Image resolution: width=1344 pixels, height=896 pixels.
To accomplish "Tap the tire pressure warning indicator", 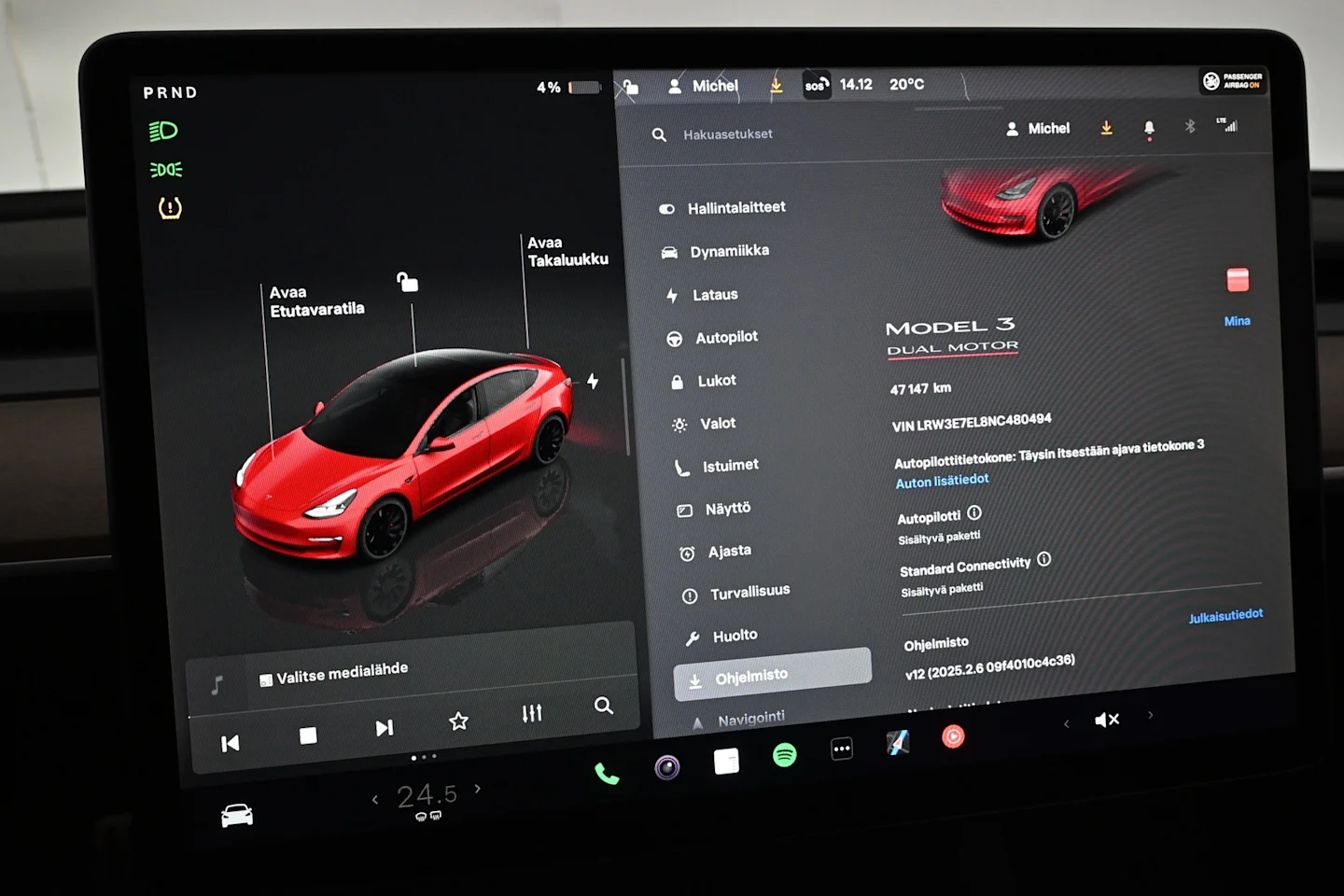I will coord(170,207).
